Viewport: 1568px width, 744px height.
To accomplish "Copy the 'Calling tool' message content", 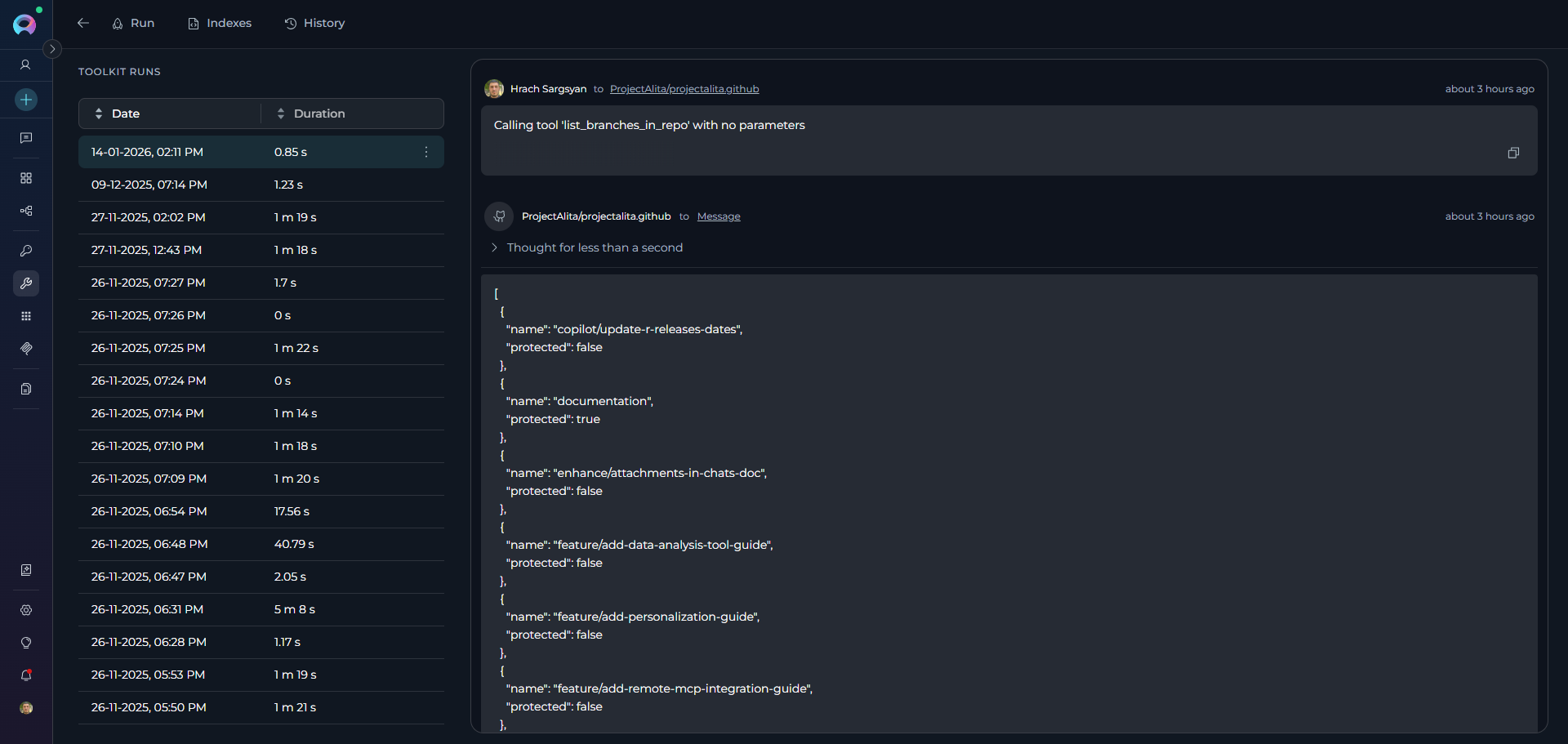I will click(1512, 153).
